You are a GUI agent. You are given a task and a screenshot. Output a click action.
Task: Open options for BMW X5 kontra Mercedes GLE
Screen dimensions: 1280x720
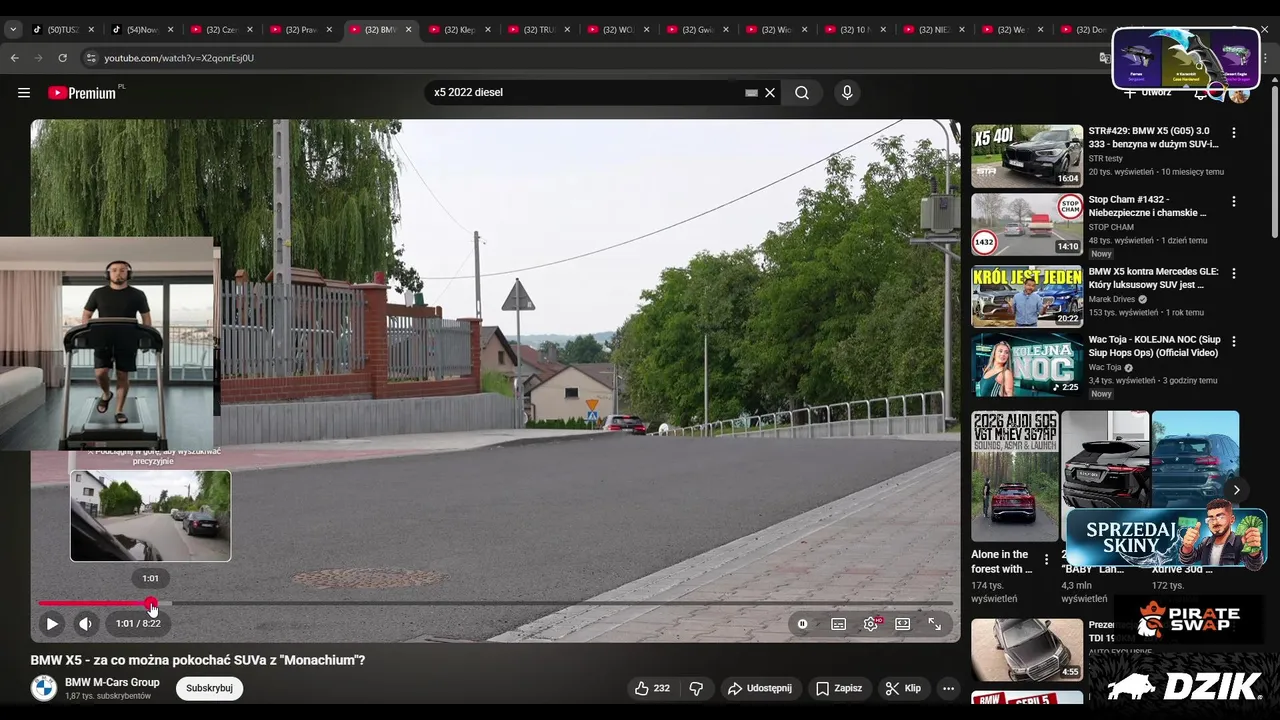click(x=1233, y=273)
